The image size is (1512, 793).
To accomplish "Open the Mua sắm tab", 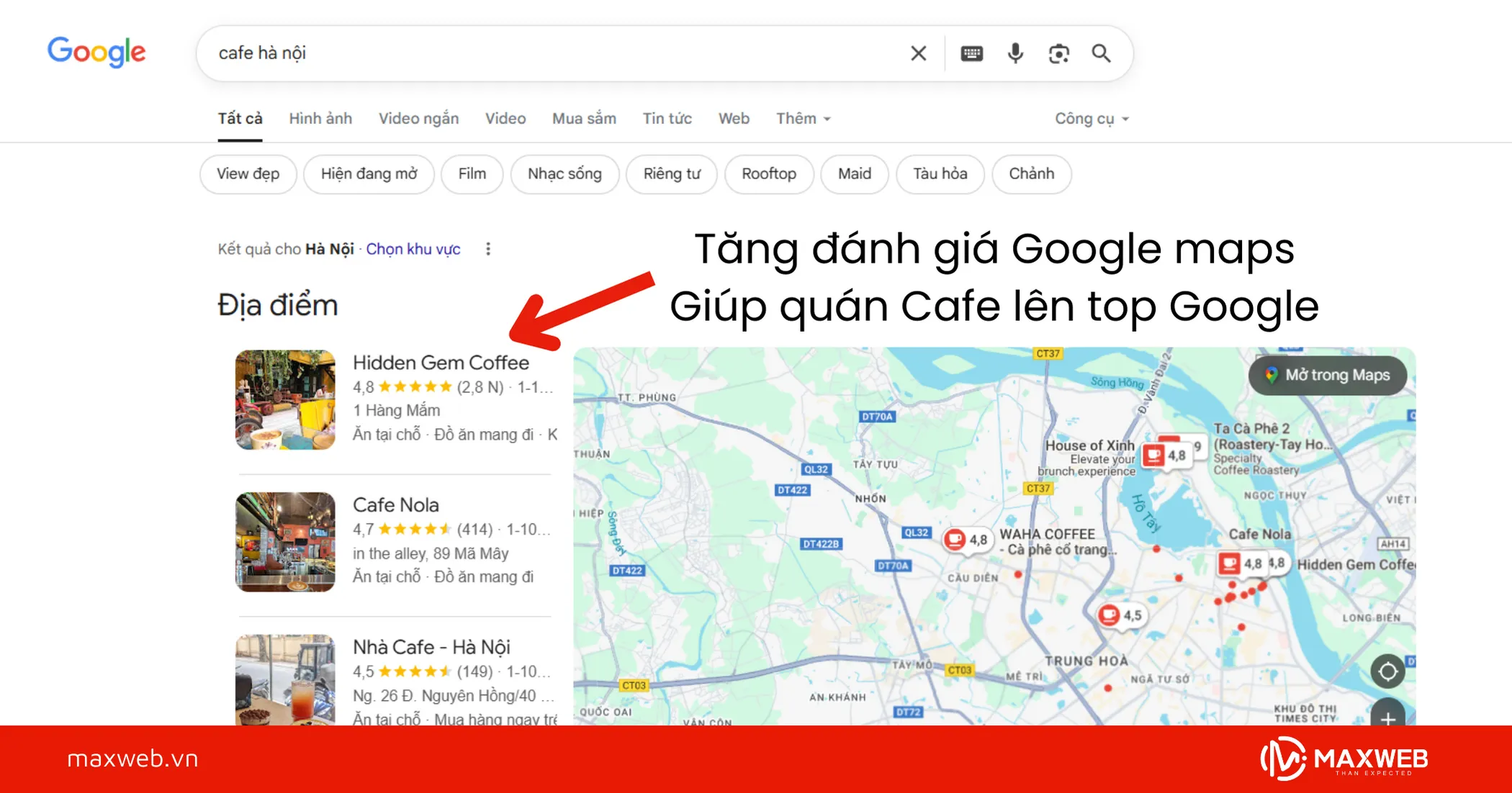I will [584, 119].
